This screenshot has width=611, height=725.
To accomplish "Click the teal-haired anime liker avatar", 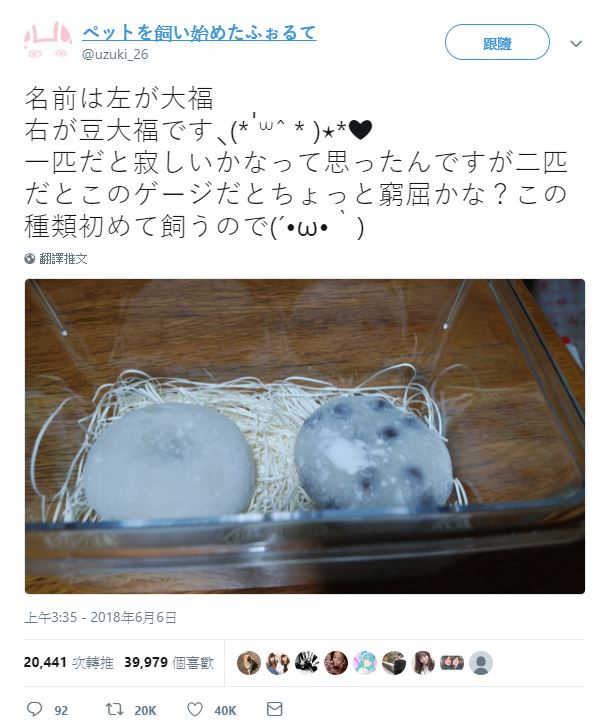I will (x=365, y=663).
